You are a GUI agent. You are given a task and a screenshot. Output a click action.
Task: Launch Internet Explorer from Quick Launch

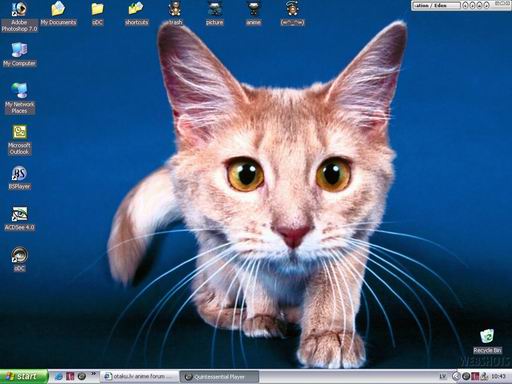(x=59, y=377)
